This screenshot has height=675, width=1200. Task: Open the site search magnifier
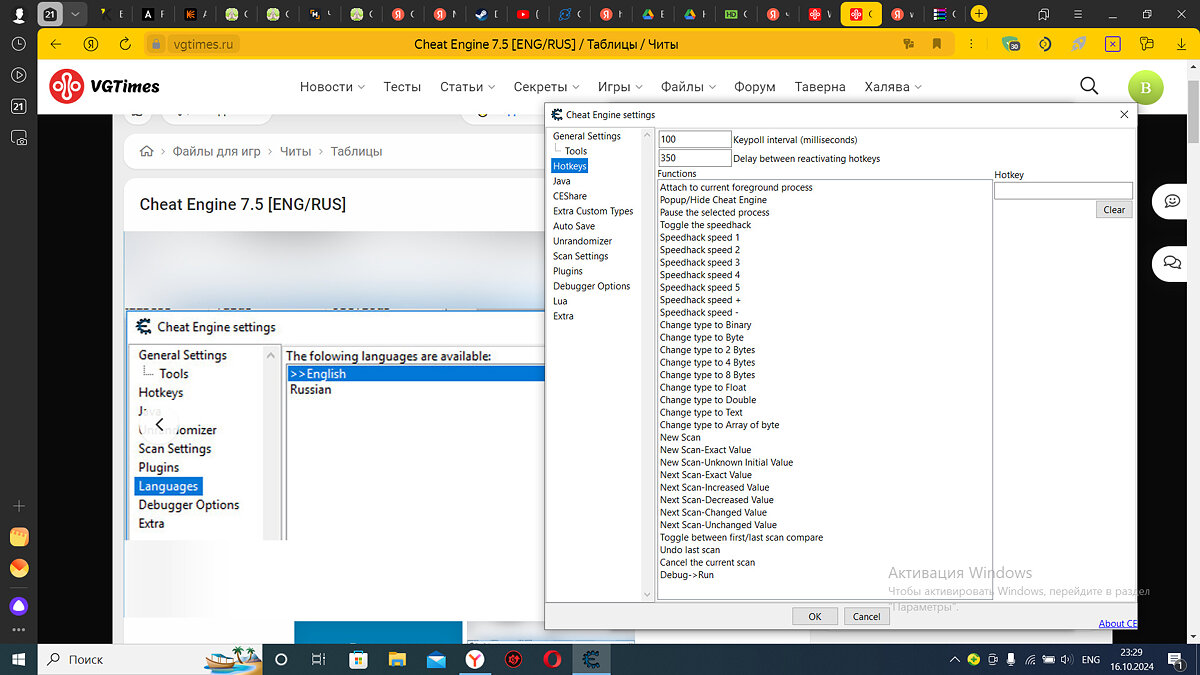pyautogui.click(x=1089, y=87)
